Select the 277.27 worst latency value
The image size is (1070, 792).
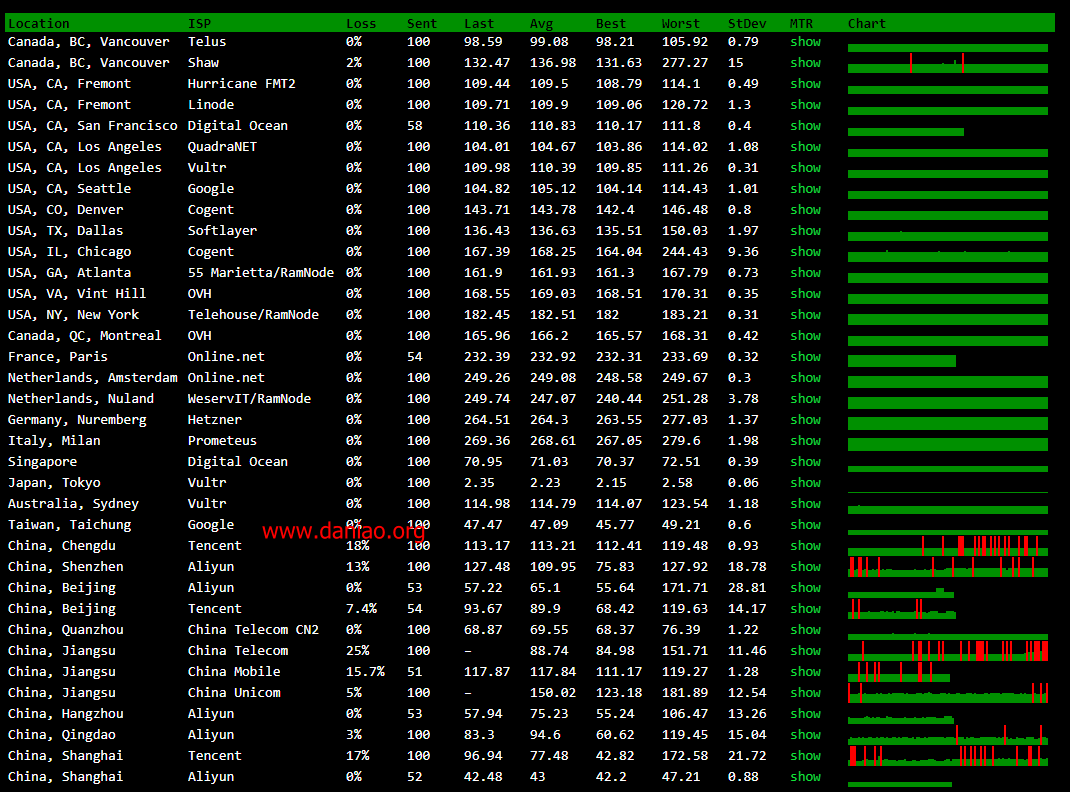[684, 63]
